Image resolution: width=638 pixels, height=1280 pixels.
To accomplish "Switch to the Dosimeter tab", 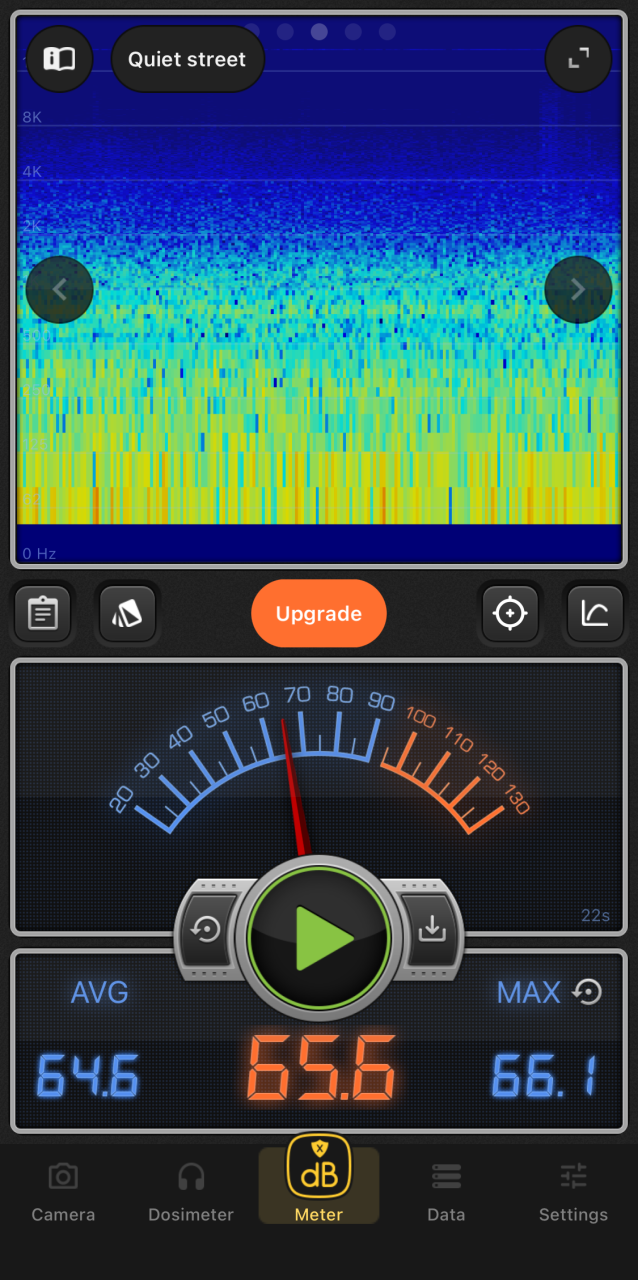I will click(x=191, y=1192).
